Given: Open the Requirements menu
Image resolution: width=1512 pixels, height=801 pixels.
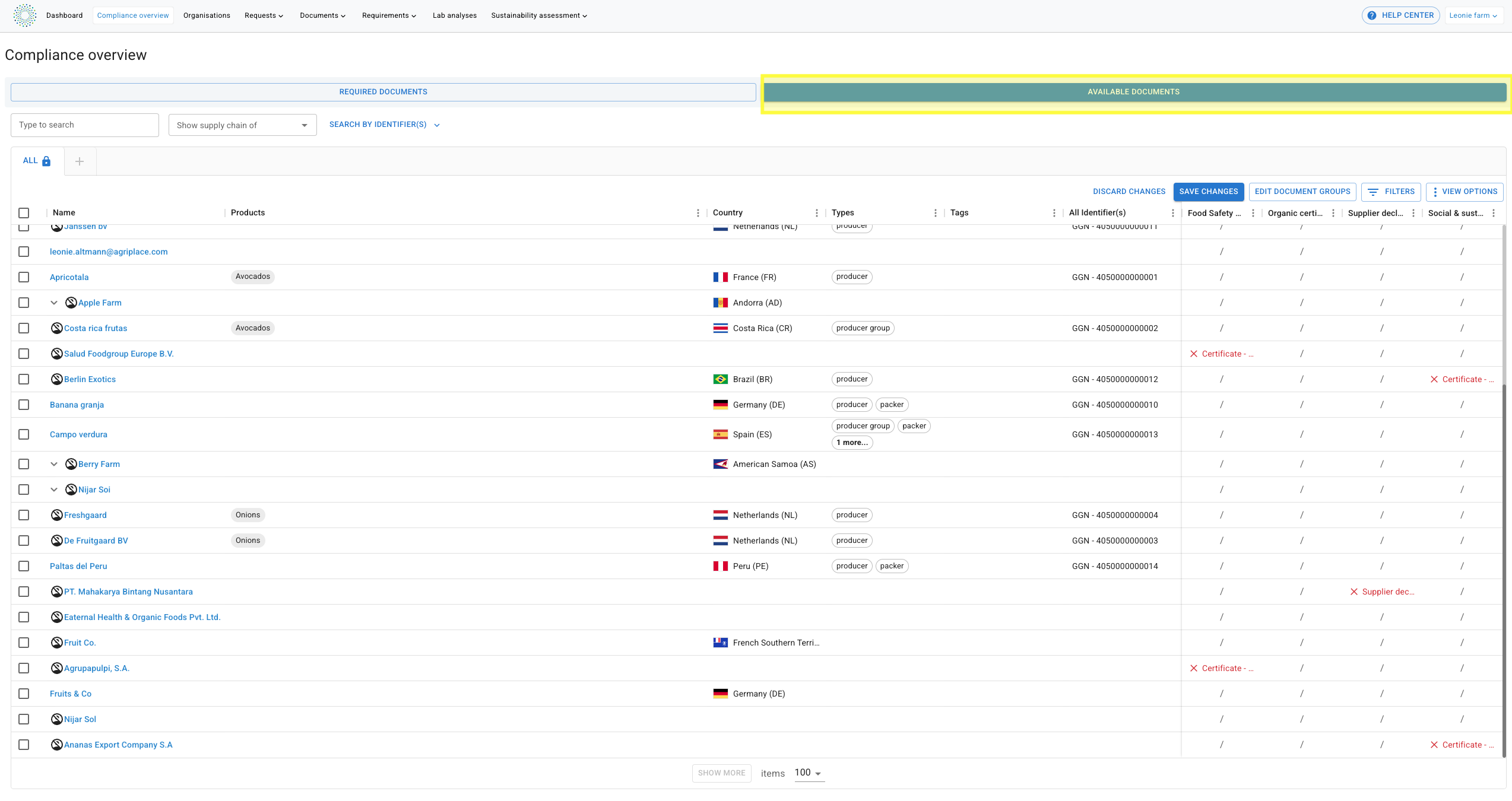Looking at the screenshot, I should coord(389,15).
